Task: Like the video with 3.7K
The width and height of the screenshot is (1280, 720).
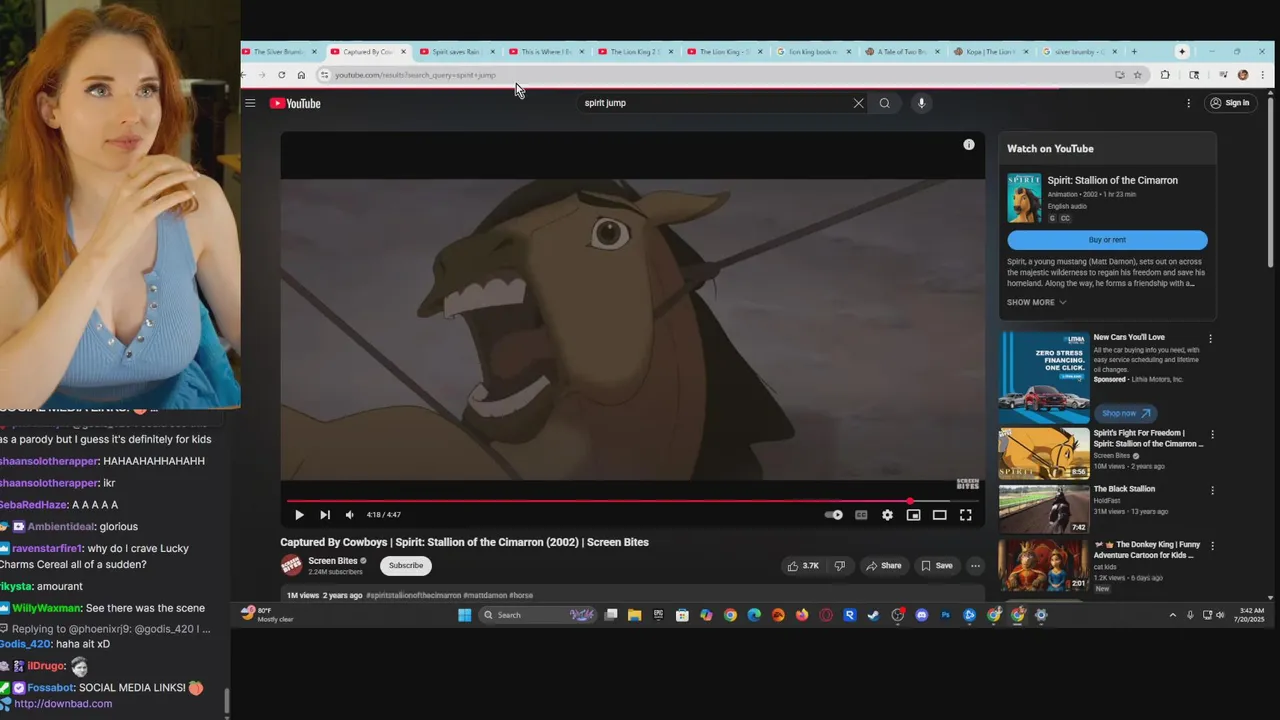Action: pos(803,566)
